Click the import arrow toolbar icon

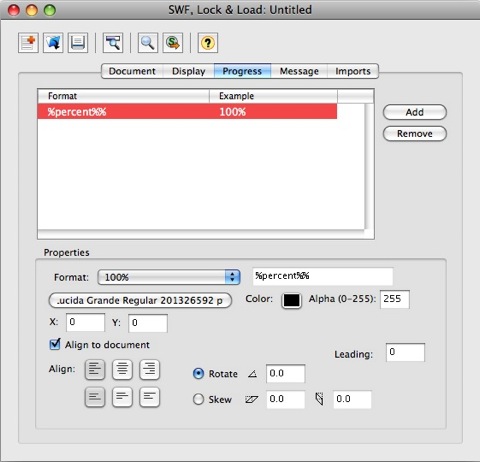pos(53,43)
